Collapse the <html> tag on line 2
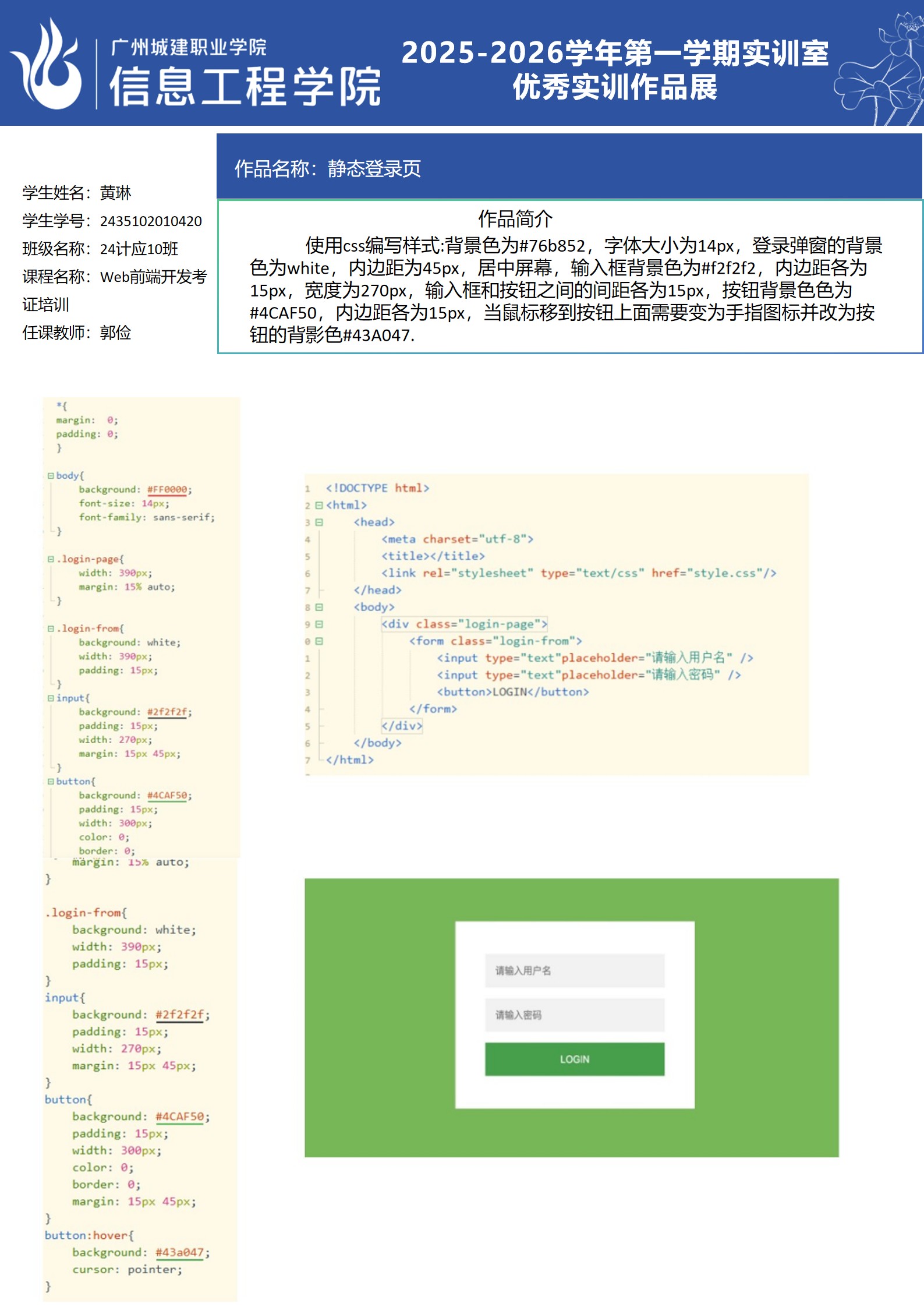 coord(319,506)
